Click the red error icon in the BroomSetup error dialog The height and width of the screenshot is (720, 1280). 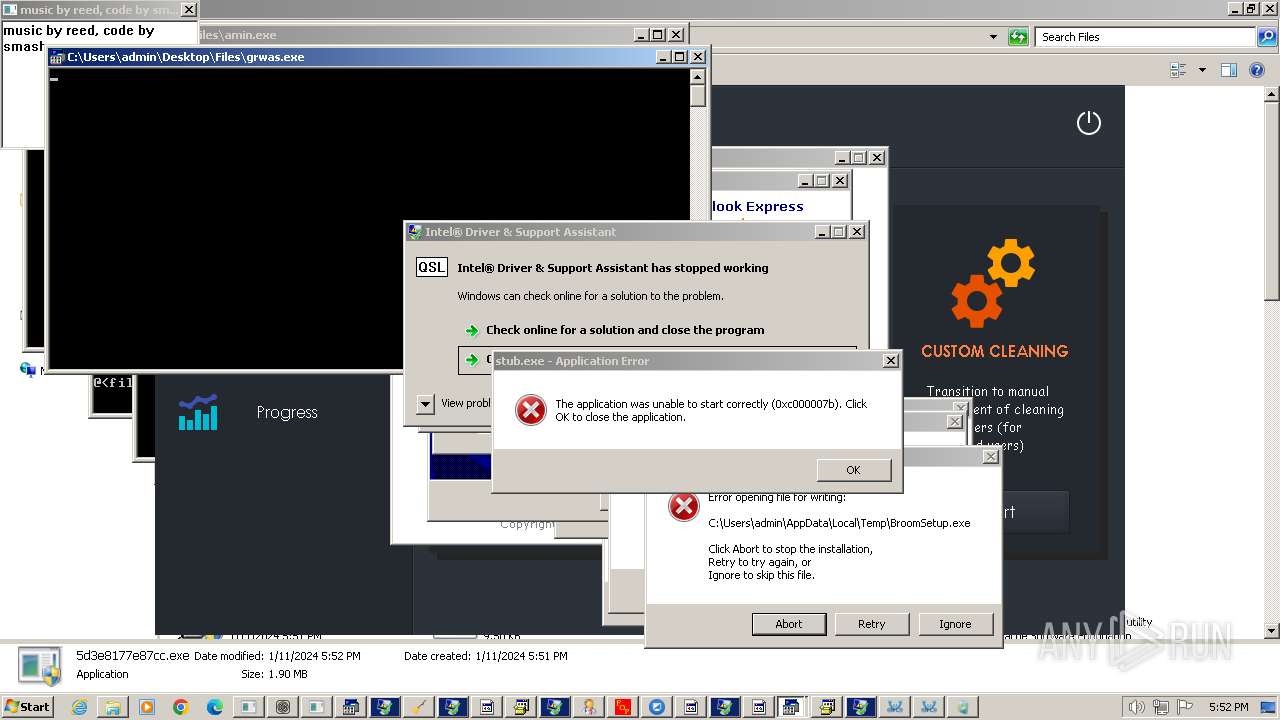pyautogui.click(x=683, y=506)
